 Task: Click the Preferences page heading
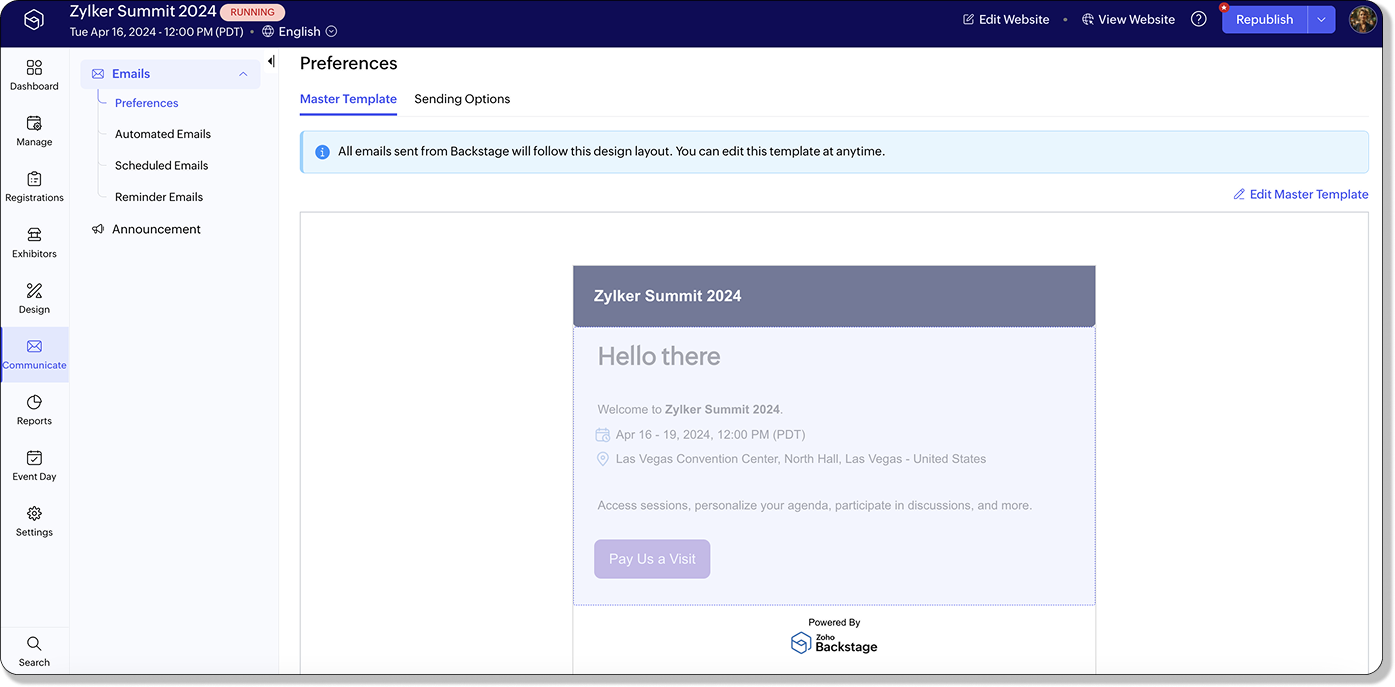tap(349, 63)
